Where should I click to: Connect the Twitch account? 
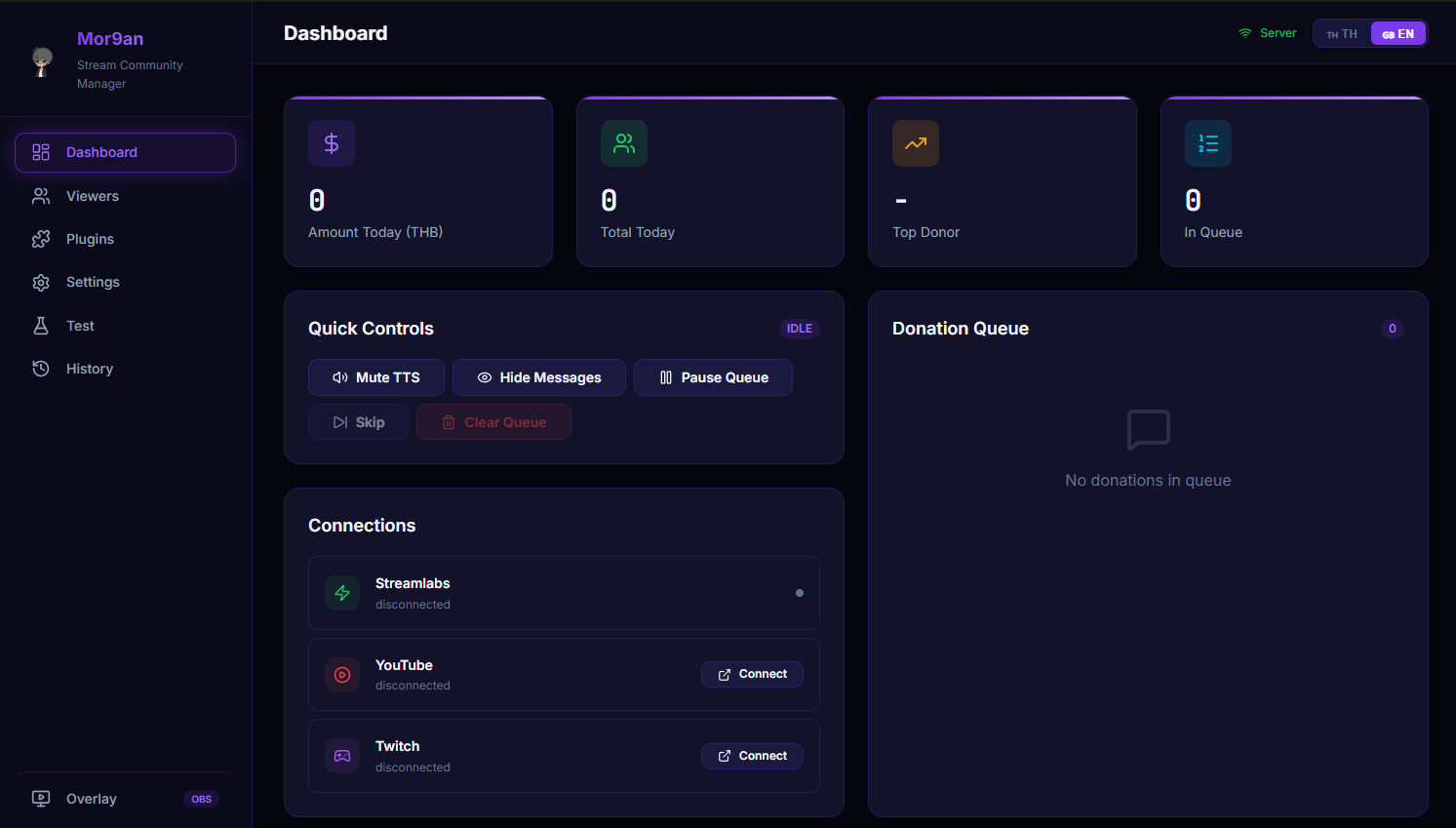point(752,756)
